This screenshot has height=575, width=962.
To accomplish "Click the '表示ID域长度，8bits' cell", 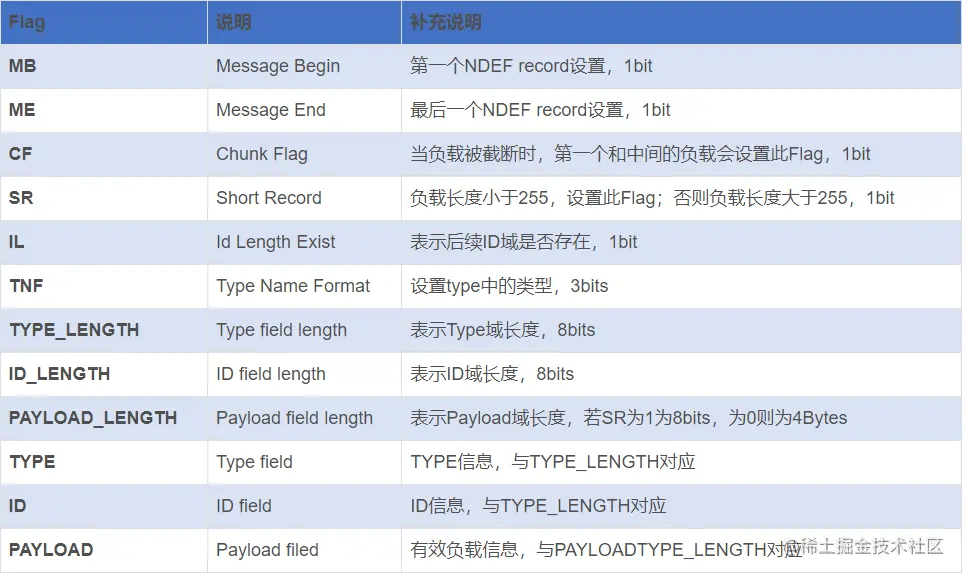I will click(682, 374).
